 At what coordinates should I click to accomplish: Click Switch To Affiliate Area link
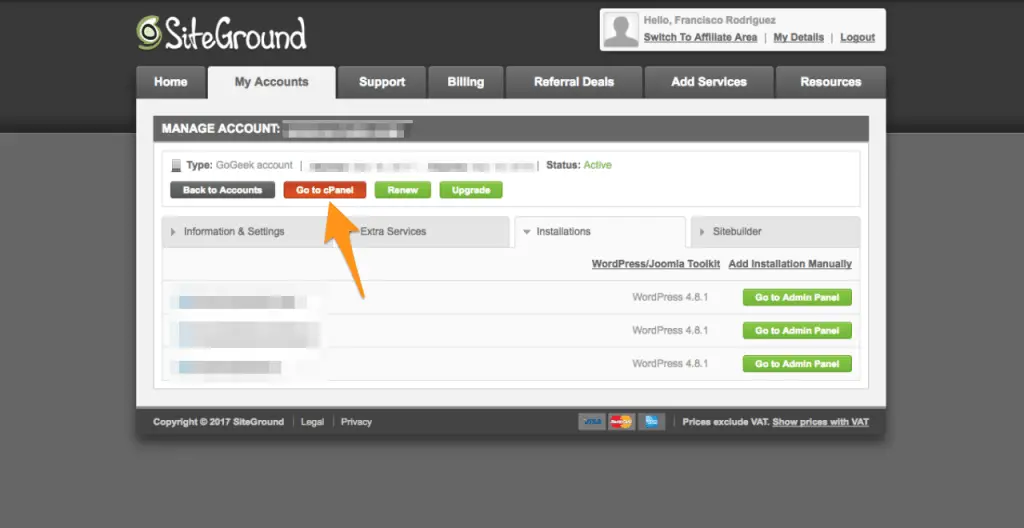[700, 37]
